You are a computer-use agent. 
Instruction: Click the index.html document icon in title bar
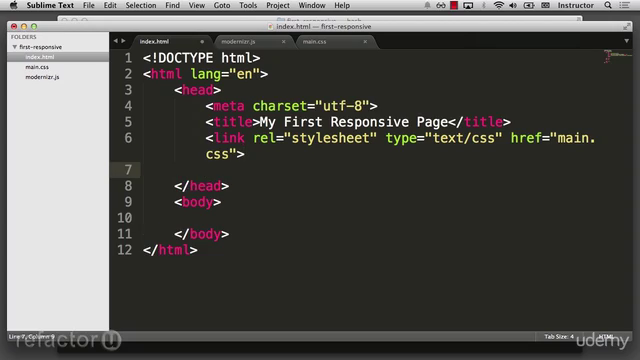[270, 27]
